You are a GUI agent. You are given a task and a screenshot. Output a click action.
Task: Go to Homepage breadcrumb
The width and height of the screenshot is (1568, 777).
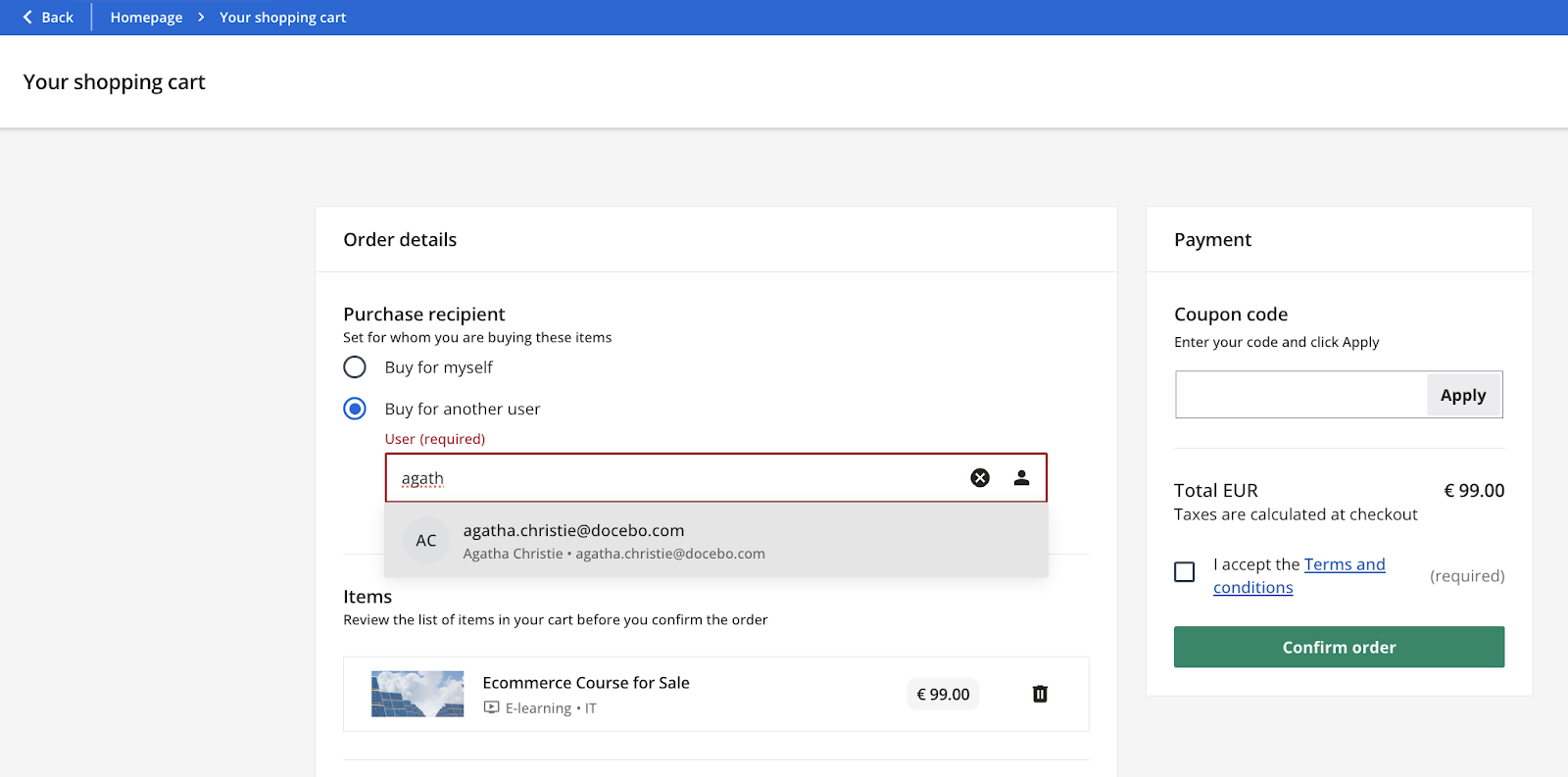(x=146, y=18)
